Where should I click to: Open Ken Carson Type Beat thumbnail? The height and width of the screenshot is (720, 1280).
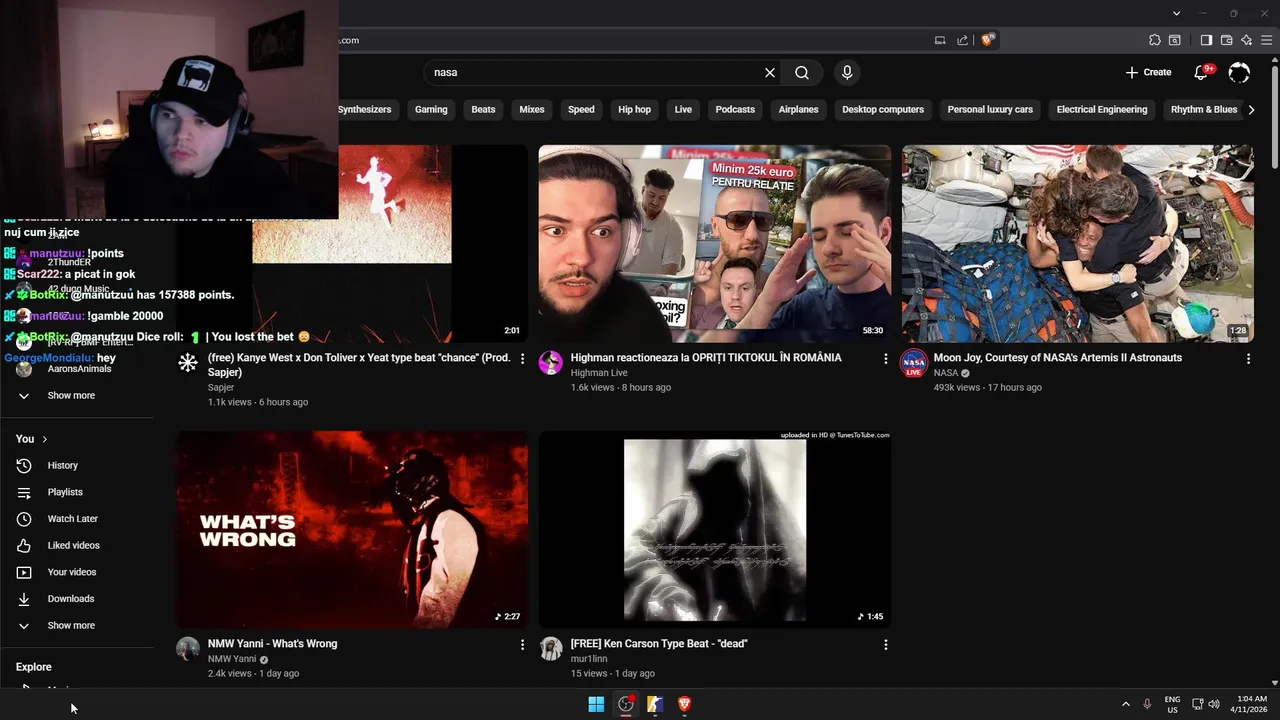pos(714,529)
